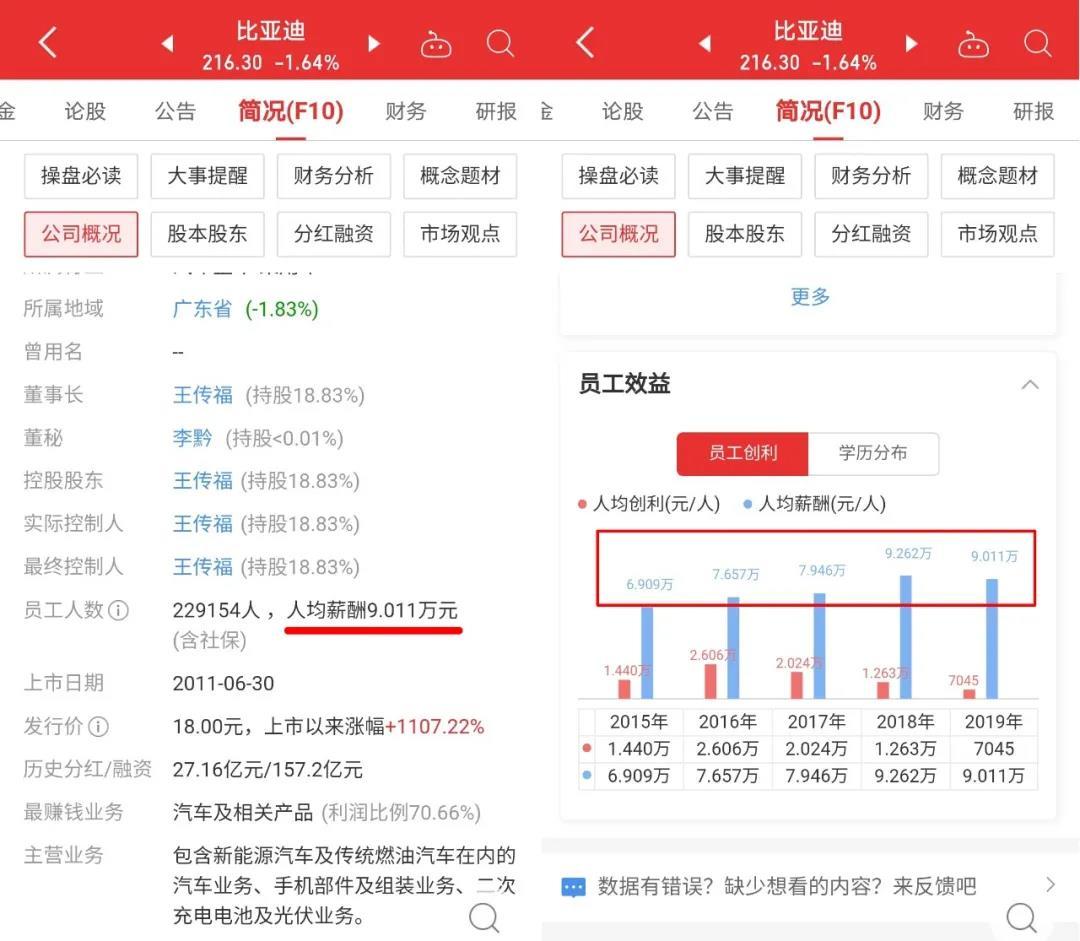This screenshot has height=941, width=1080.
Task: Switch to 财务 tab in left panel
Action: (406, 111)
